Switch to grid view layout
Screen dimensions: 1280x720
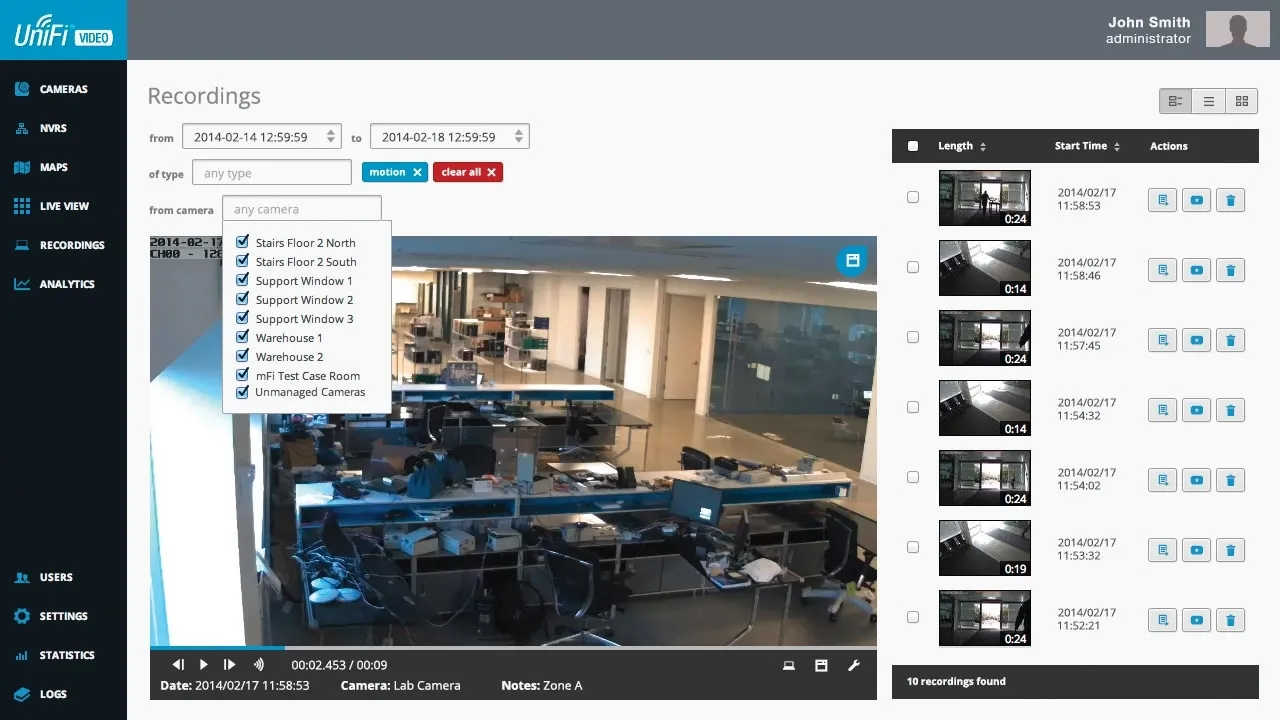1241,101
